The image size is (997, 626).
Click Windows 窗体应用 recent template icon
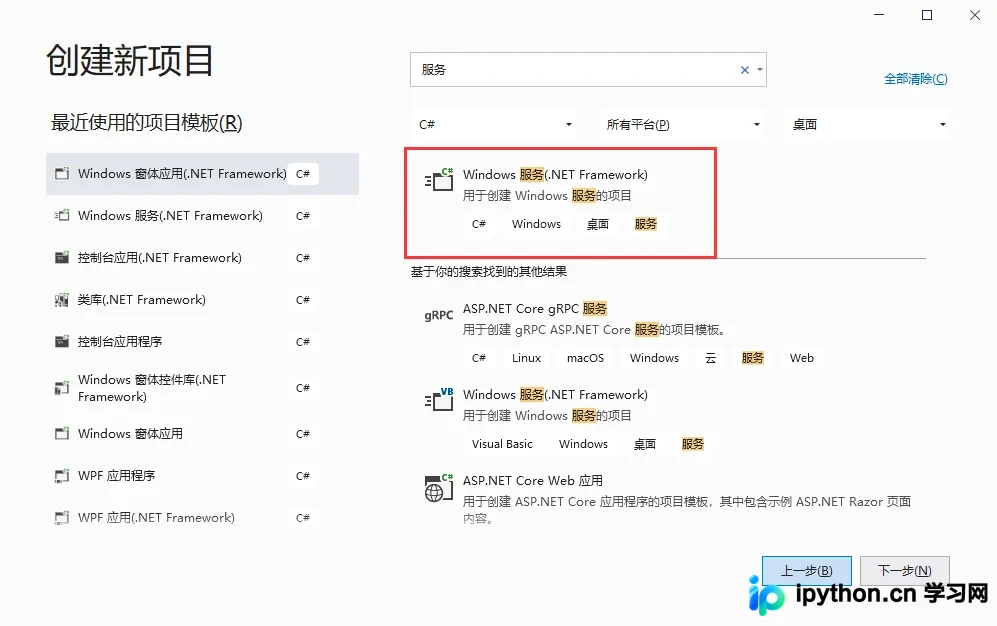62,433
